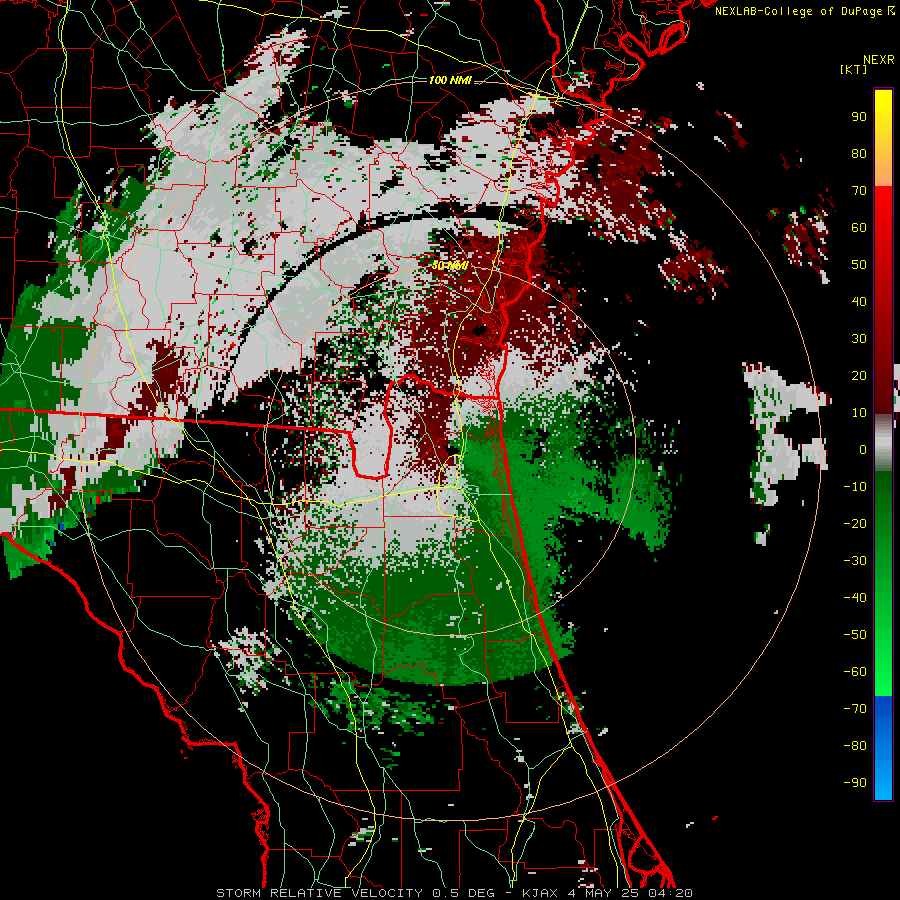Click the 70 value on velocity scale
900x900 pixels.
click(859, 191)
